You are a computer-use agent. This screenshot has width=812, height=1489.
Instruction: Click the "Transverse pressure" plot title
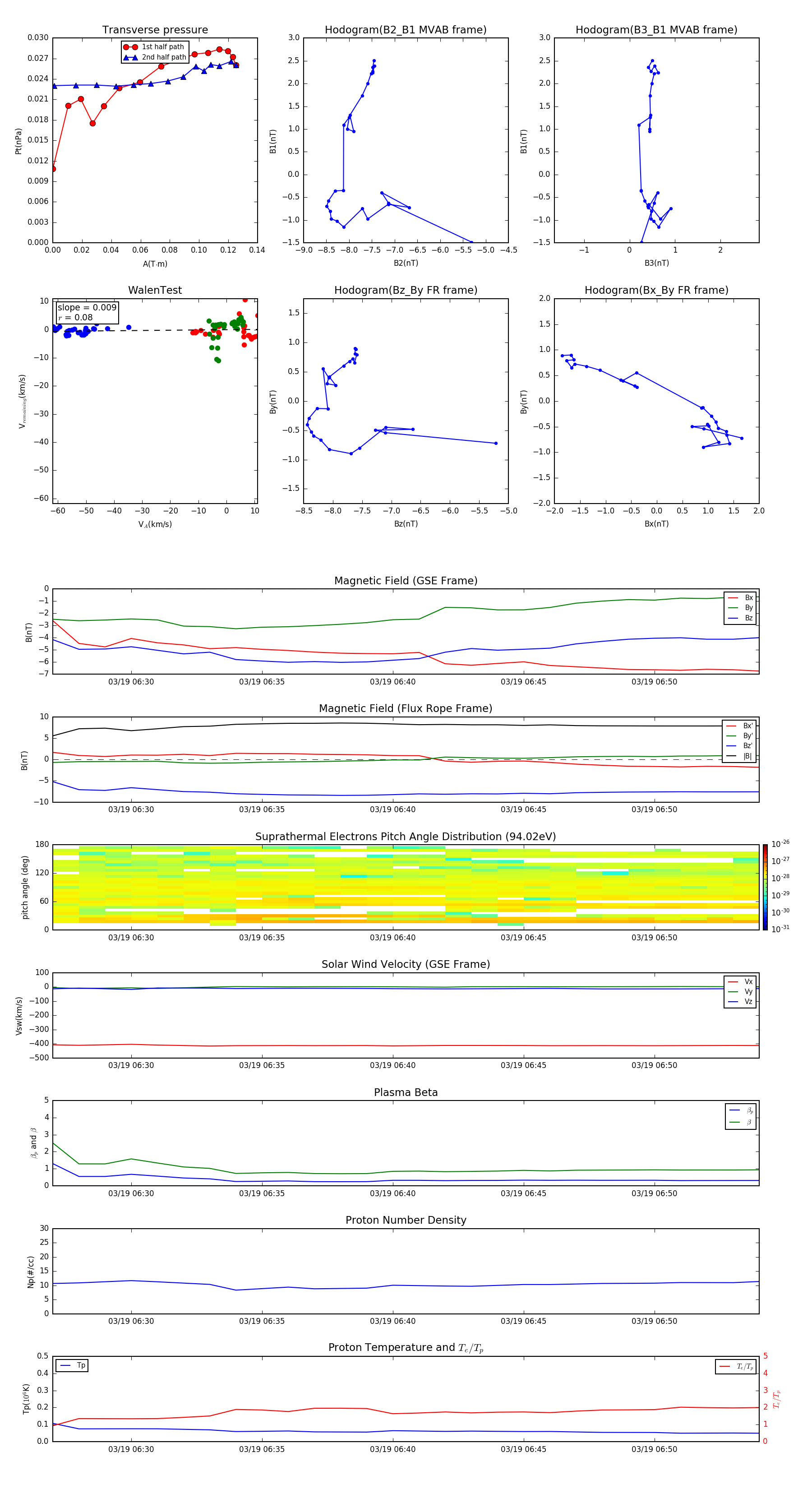(155, 30)
